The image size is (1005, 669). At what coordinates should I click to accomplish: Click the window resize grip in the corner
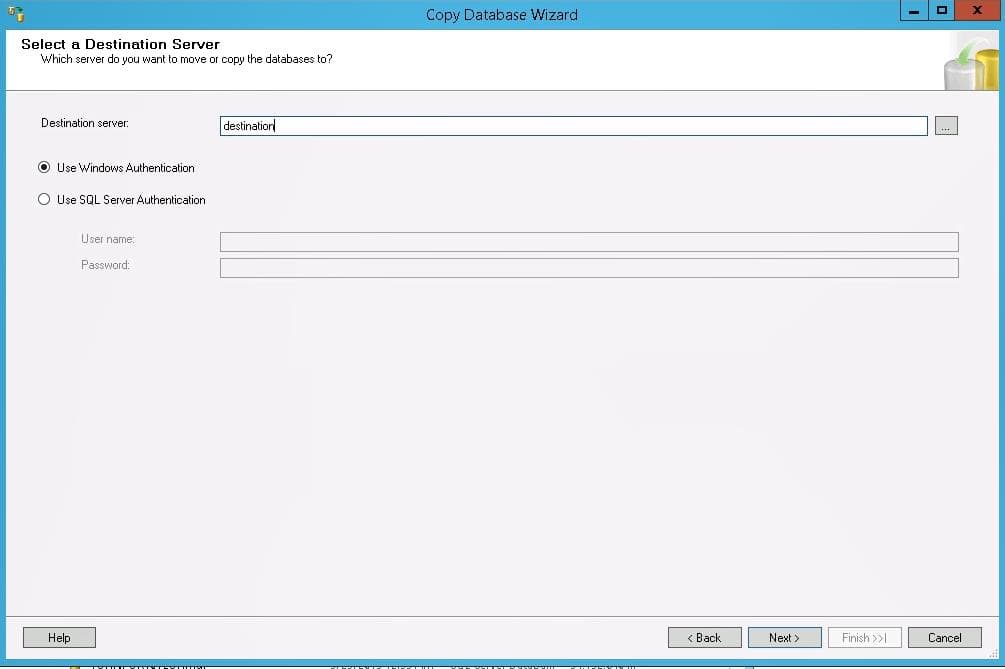[x=993, y=654]
